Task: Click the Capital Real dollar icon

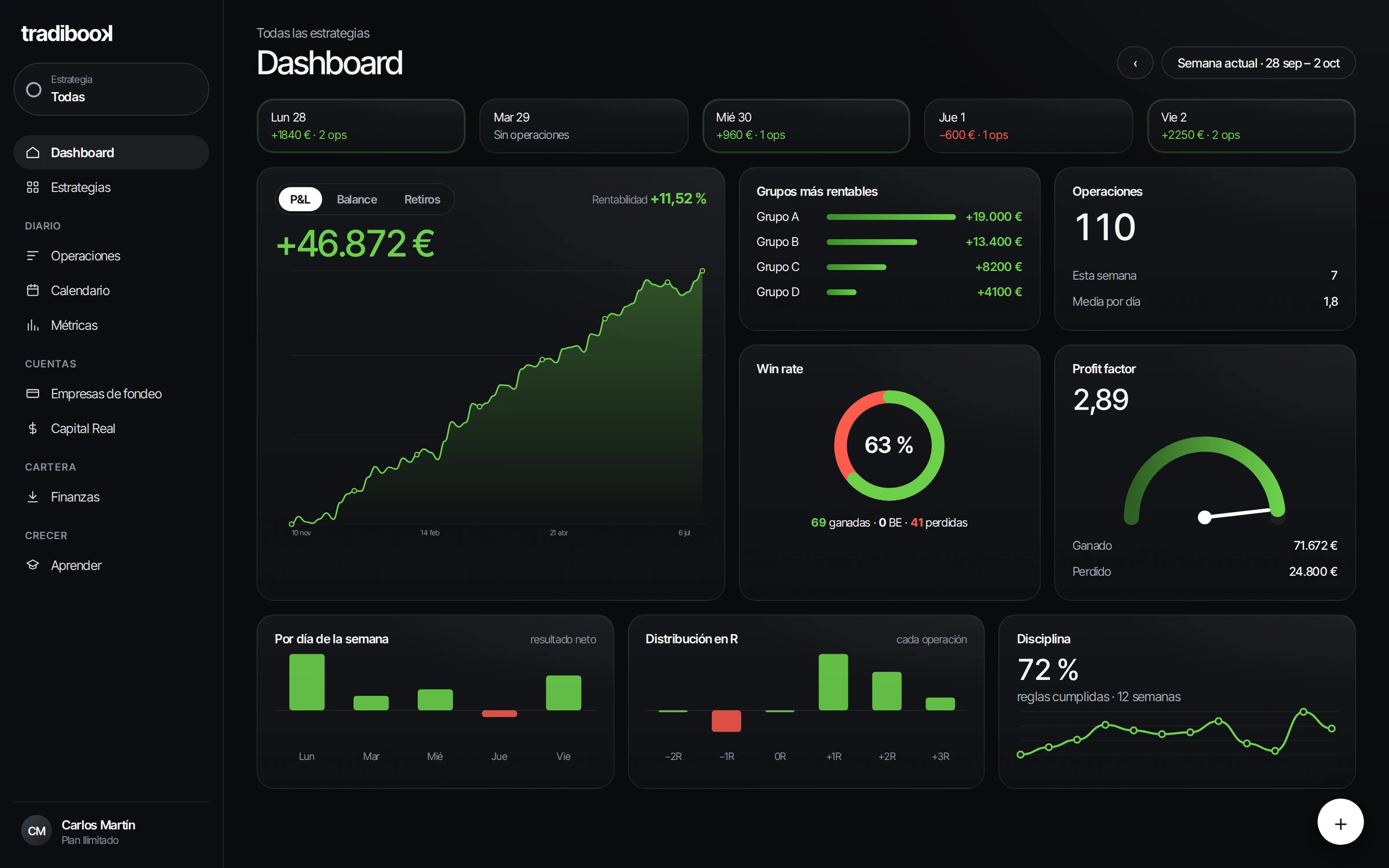Action: click(x=33, y=428)
